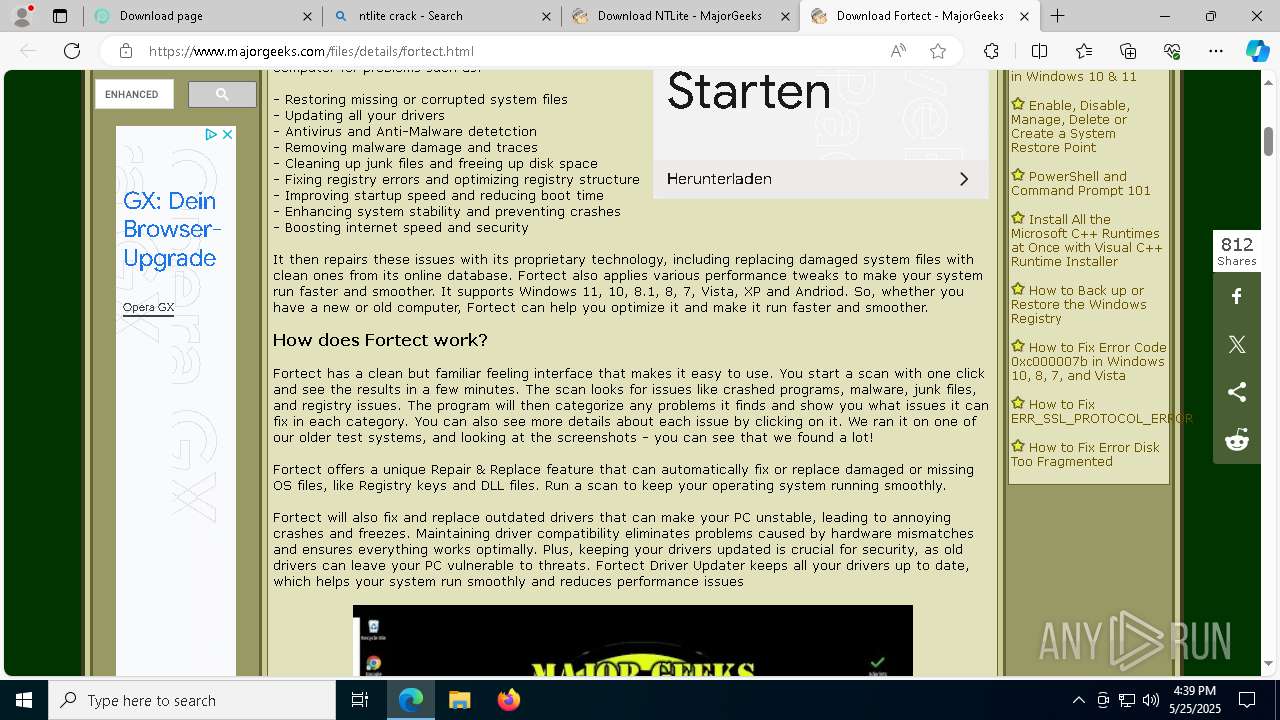
Task: Open browser Extensions icon
Action: [991, 51]
